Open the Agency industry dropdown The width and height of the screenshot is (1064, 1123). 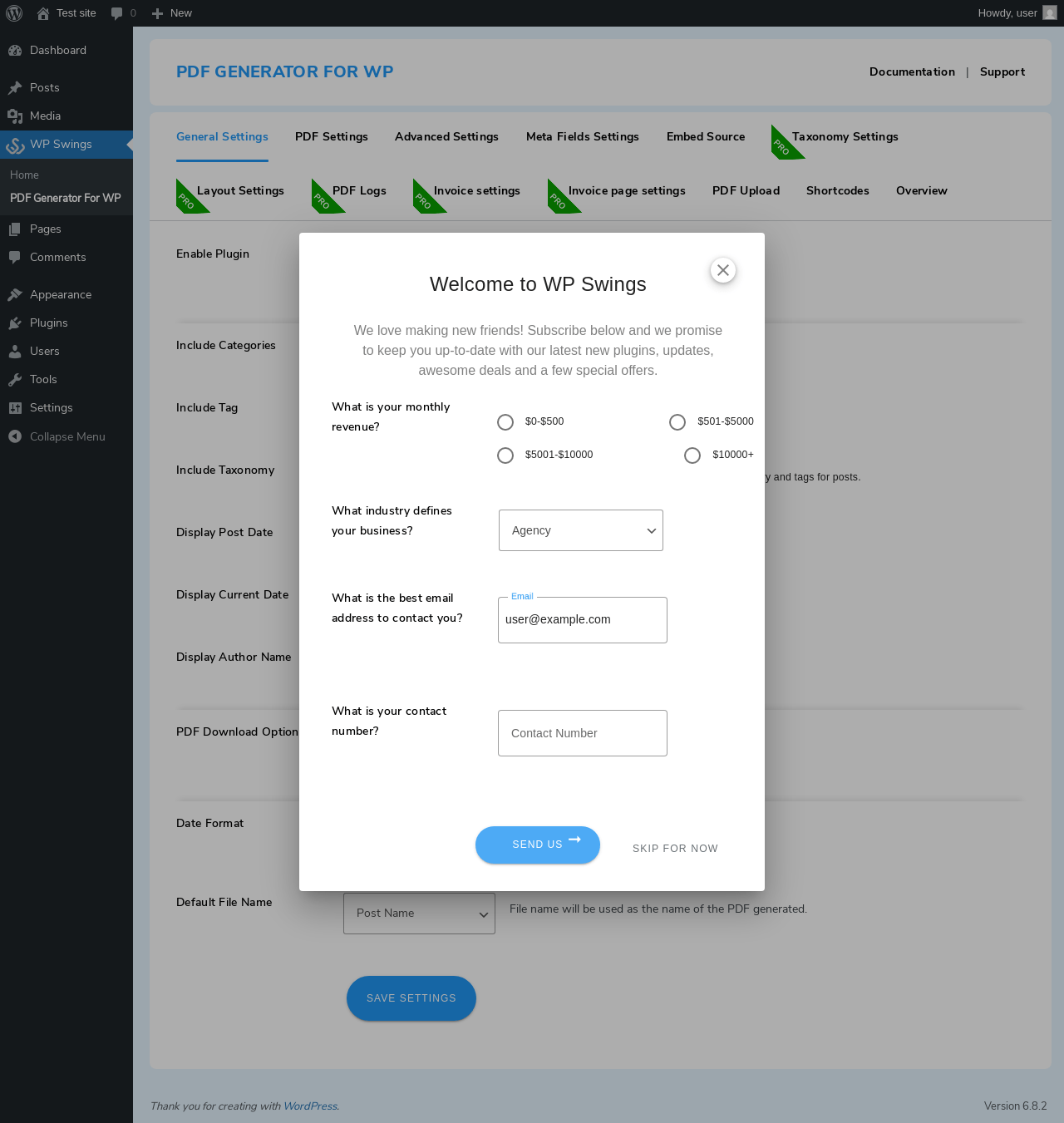click(x=581, y=530)
